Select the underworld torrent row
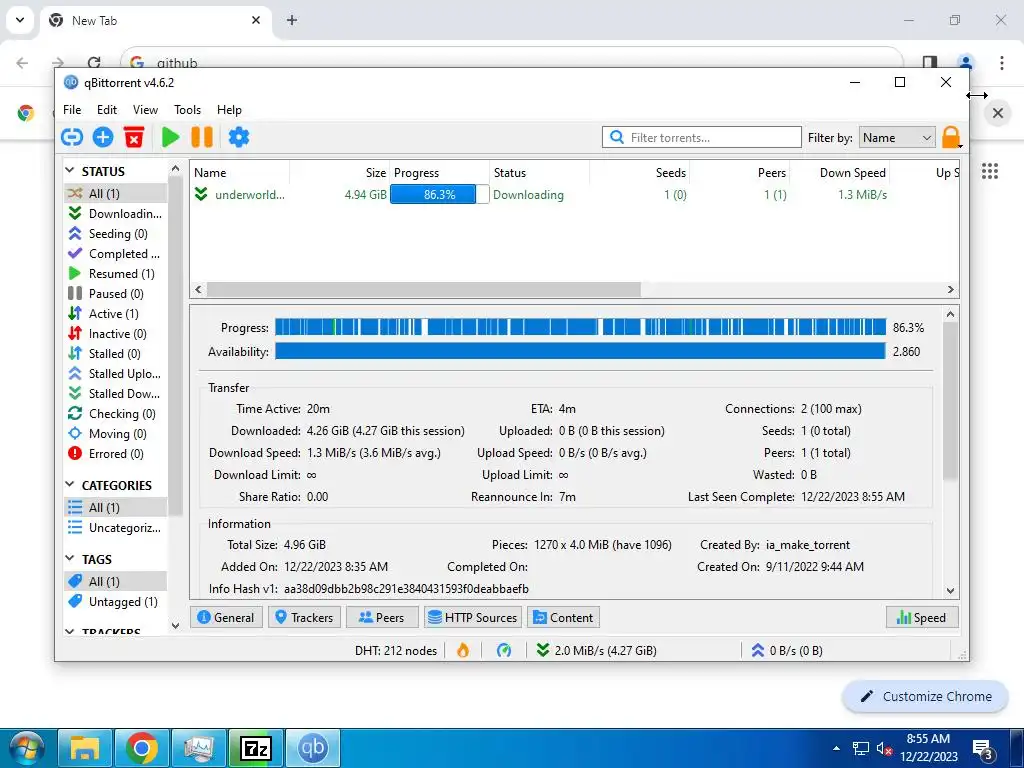Screen dimensions: 1024x768 click(573, 195)
